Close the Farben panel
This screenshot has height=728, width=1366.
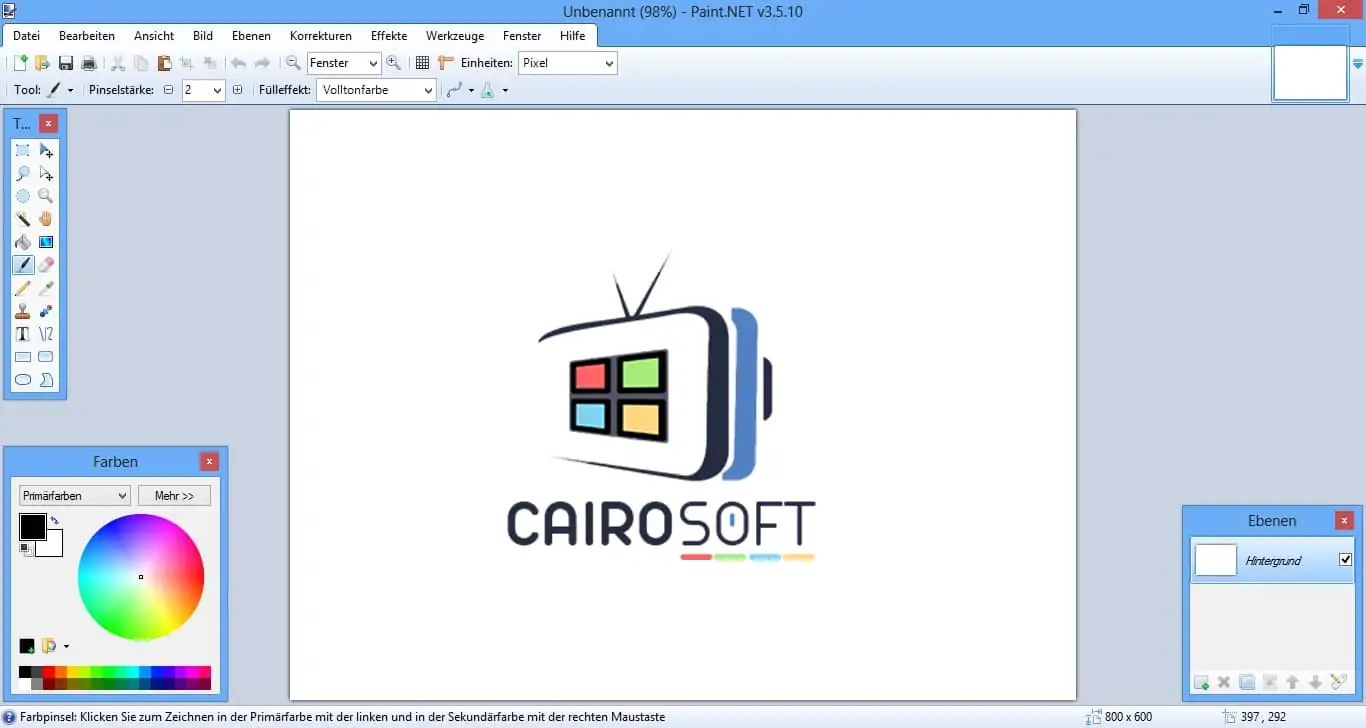point(209,461)
